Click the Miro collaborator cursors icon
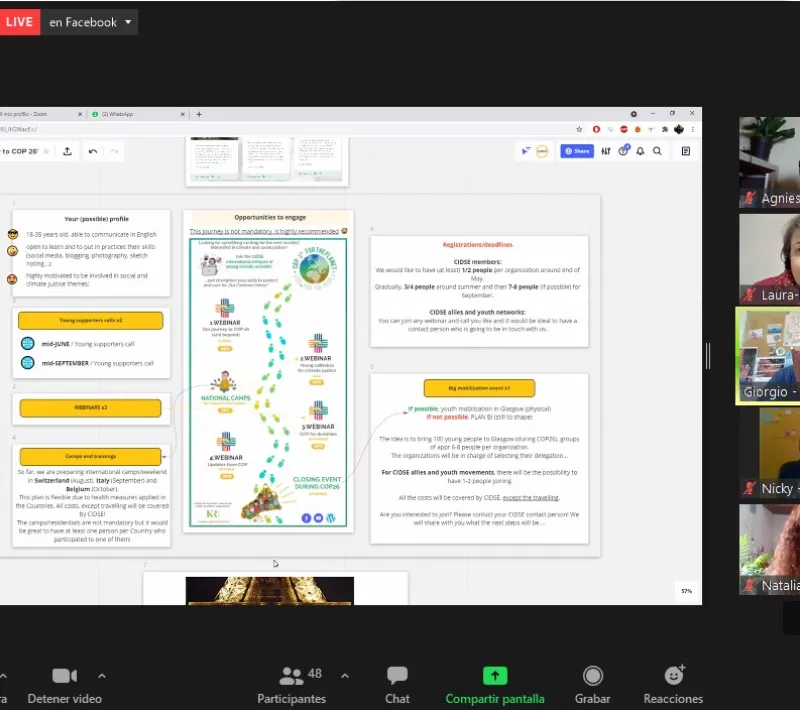This screenshot has width=800, height=710. [x=526, y=151]
